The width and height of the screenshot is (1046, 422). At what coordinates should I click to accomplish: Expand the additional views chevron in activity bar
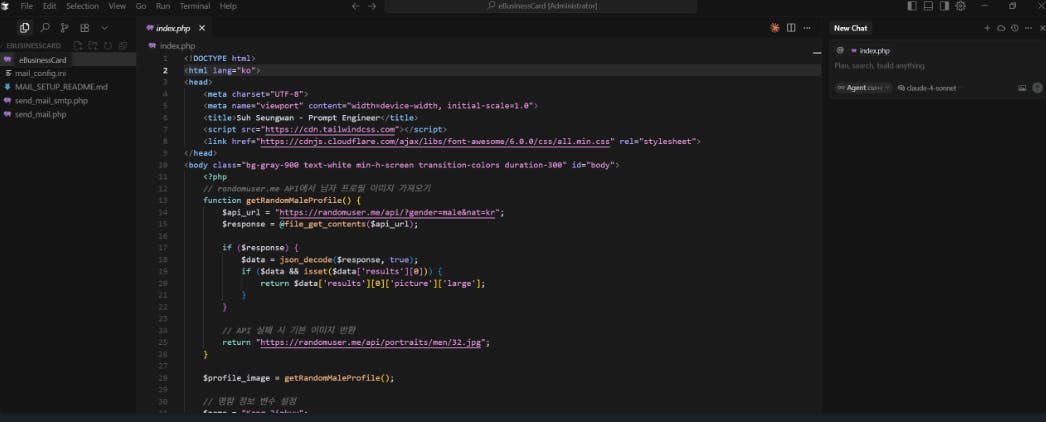105,28
